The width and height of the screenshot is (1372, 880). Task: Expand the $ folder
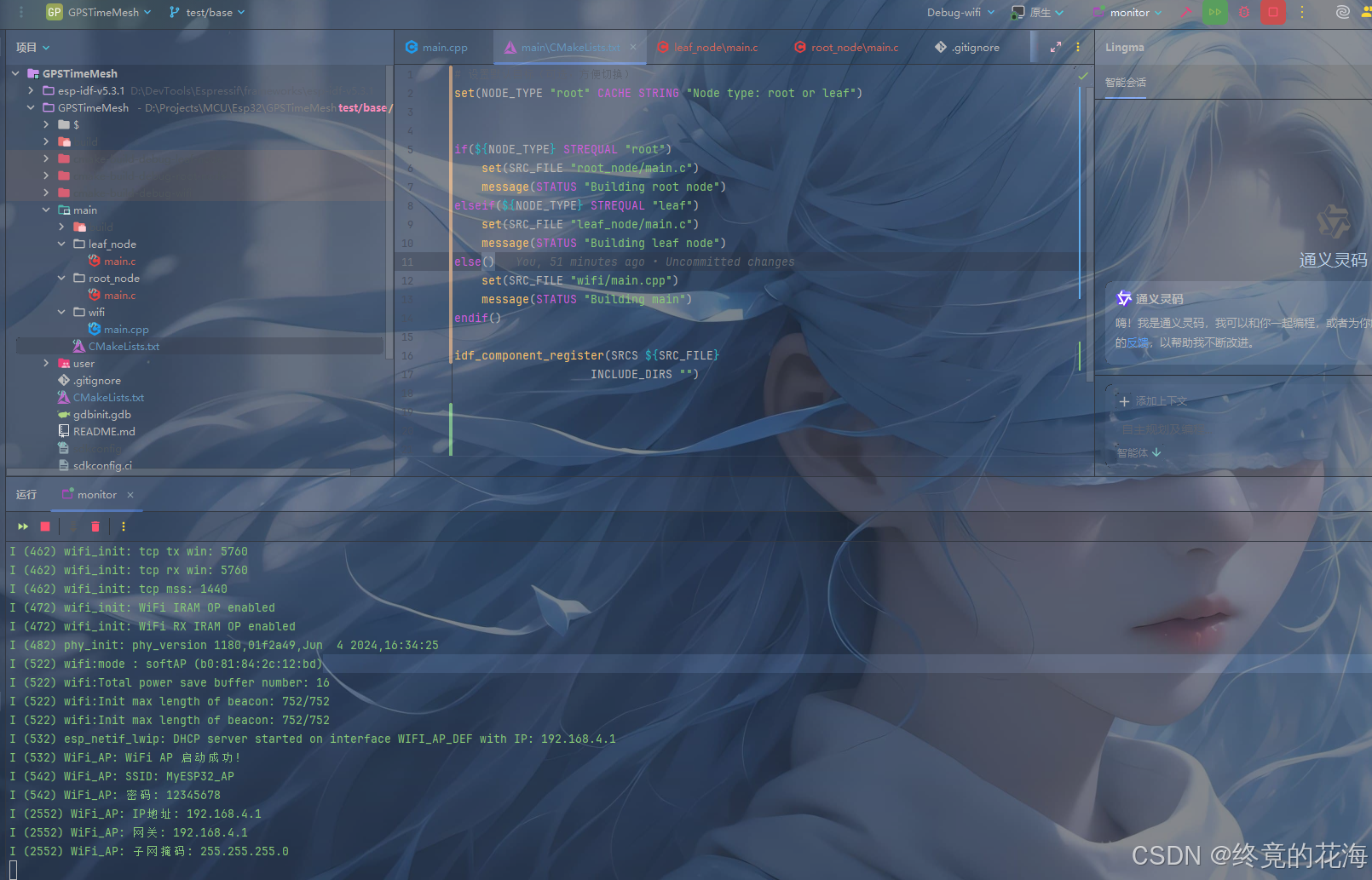(x=46, y=124)
